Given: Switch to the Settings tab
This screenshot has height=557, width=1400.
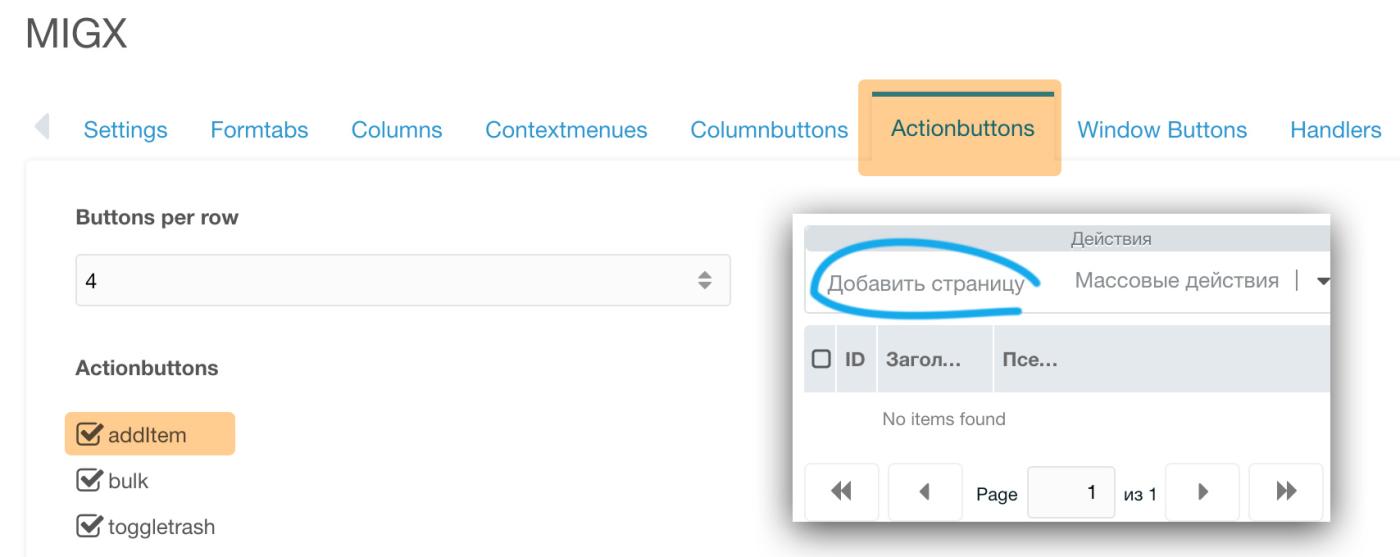Looking at the screenshot, I should click(x=125, y=130).
